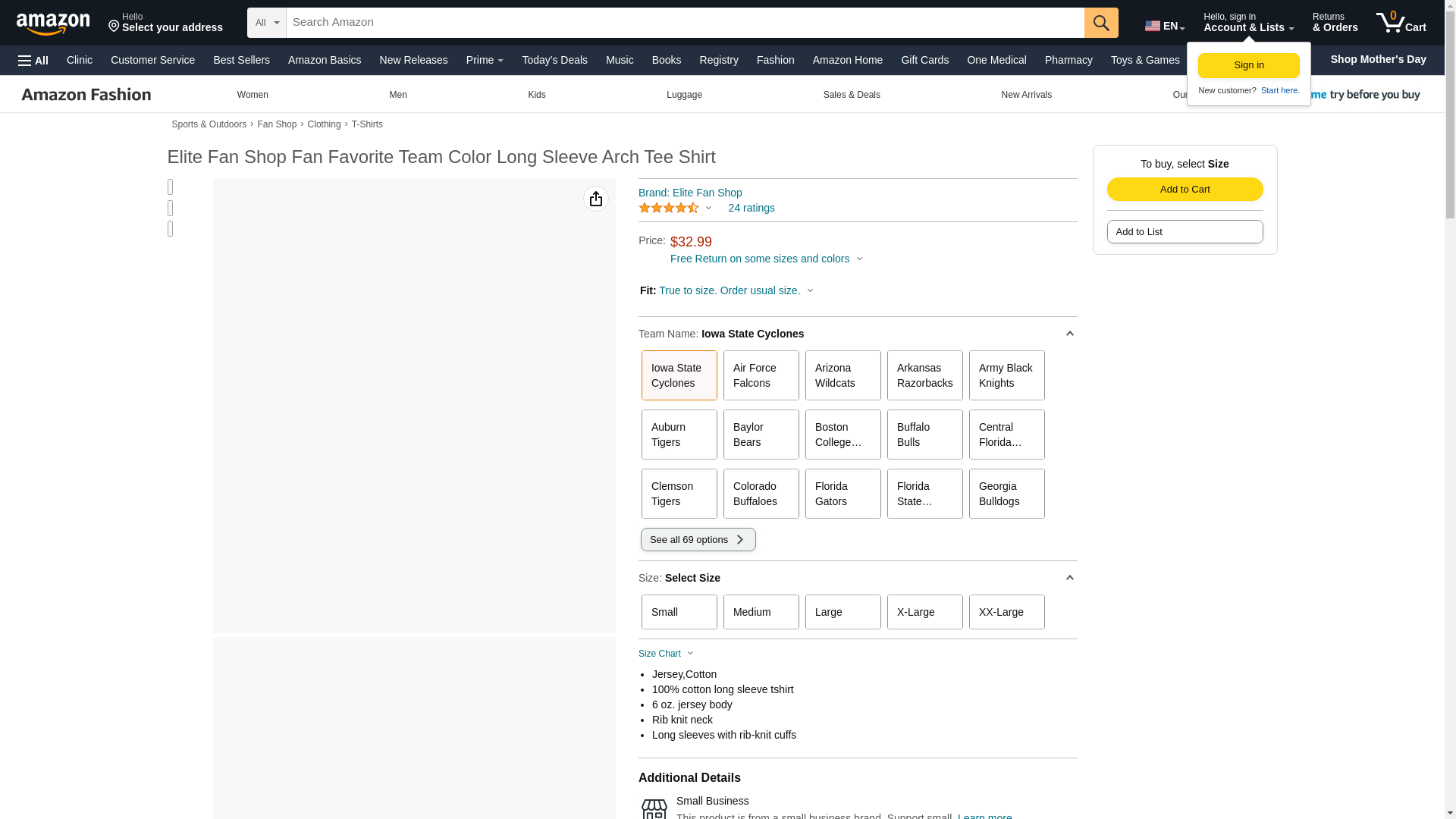Click the See all 69 options button
1456x819 pixels.
tap(698, 540)
